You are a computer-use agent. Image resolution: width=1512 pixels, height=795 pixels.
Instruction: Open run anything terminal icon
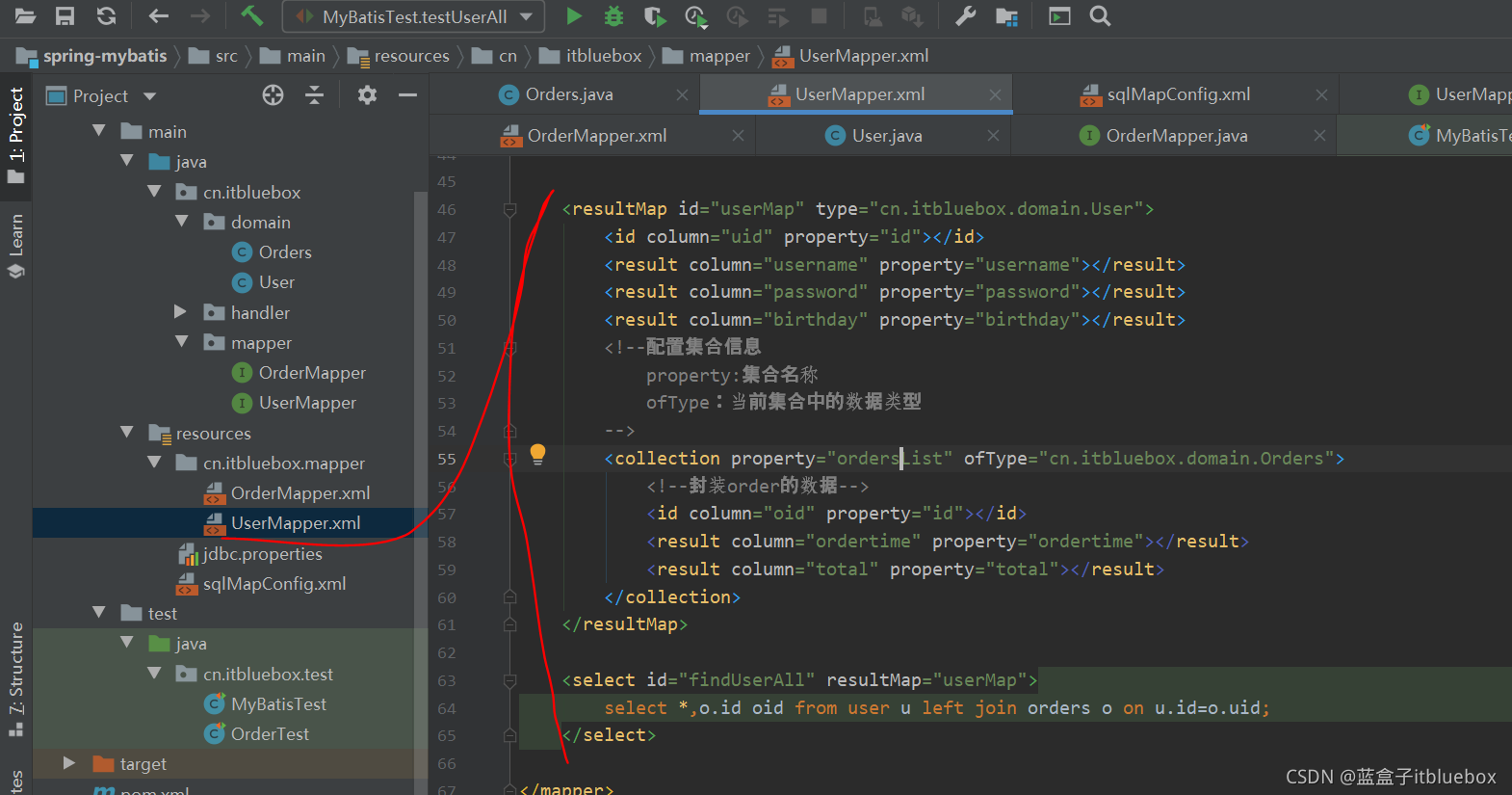pyautogui.click(x=1059, y=15)
